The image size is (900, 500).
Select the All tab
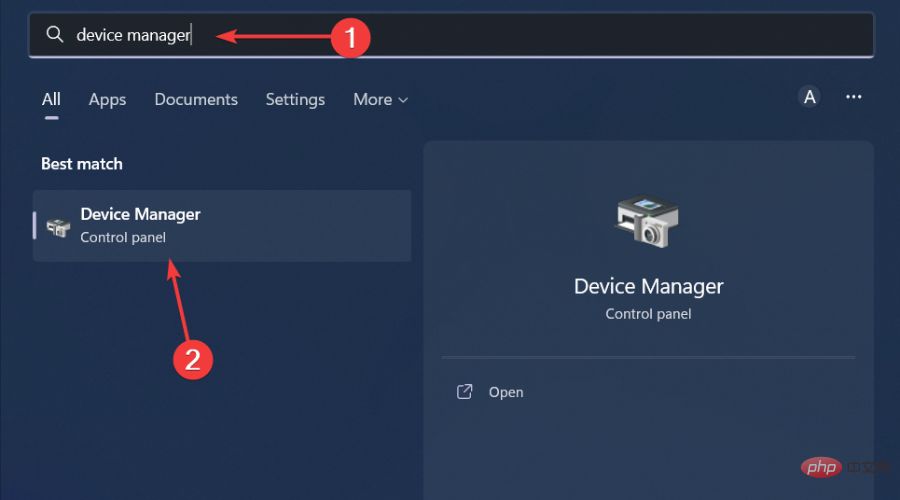point(51,99)
